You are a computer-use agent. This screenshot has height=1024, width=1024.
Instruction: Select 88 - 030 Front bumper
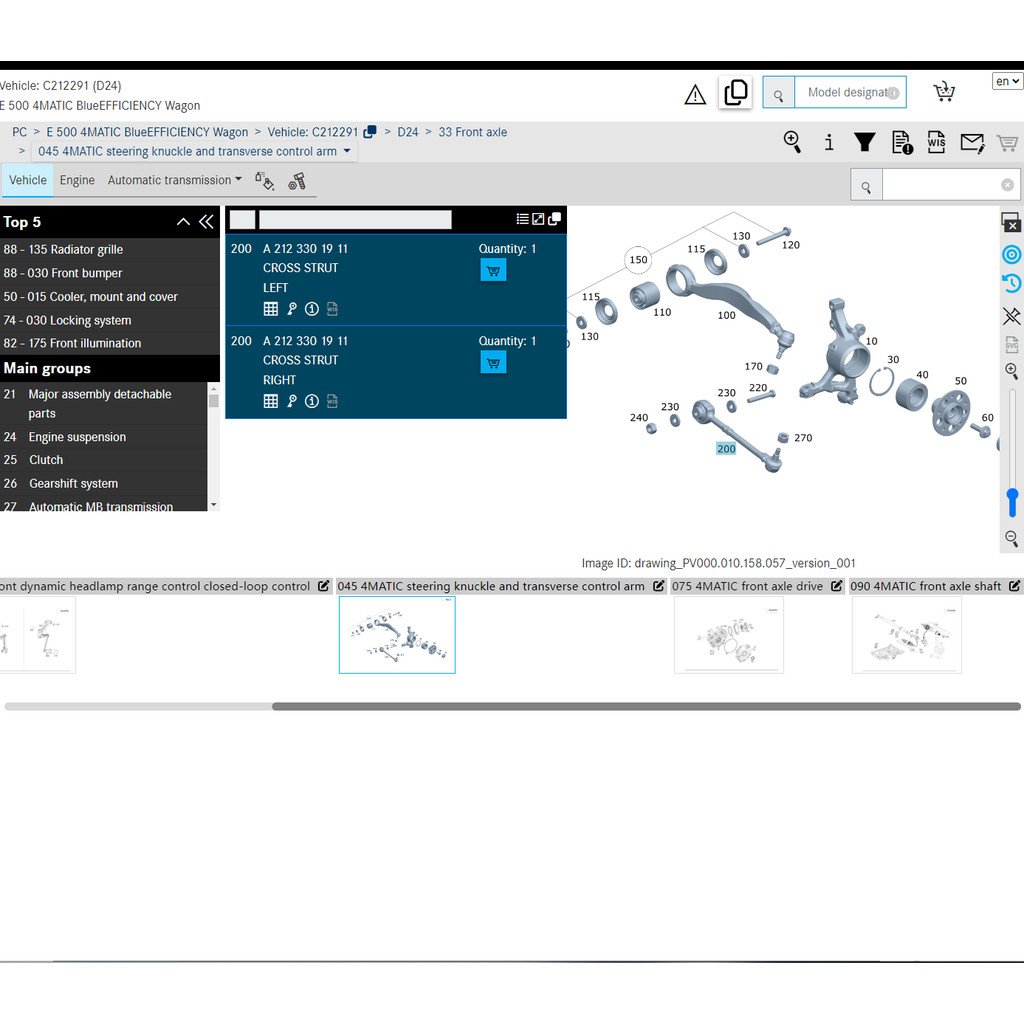[x=110, y=273]
